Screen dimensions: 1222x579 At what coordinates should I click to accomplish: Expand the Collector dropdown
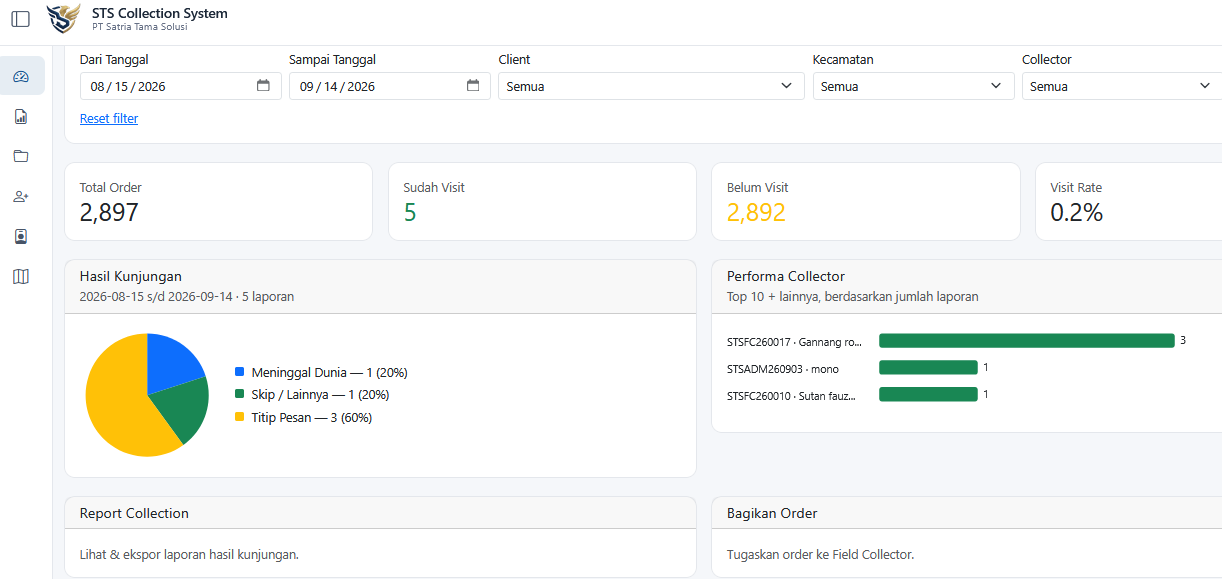1122,86
